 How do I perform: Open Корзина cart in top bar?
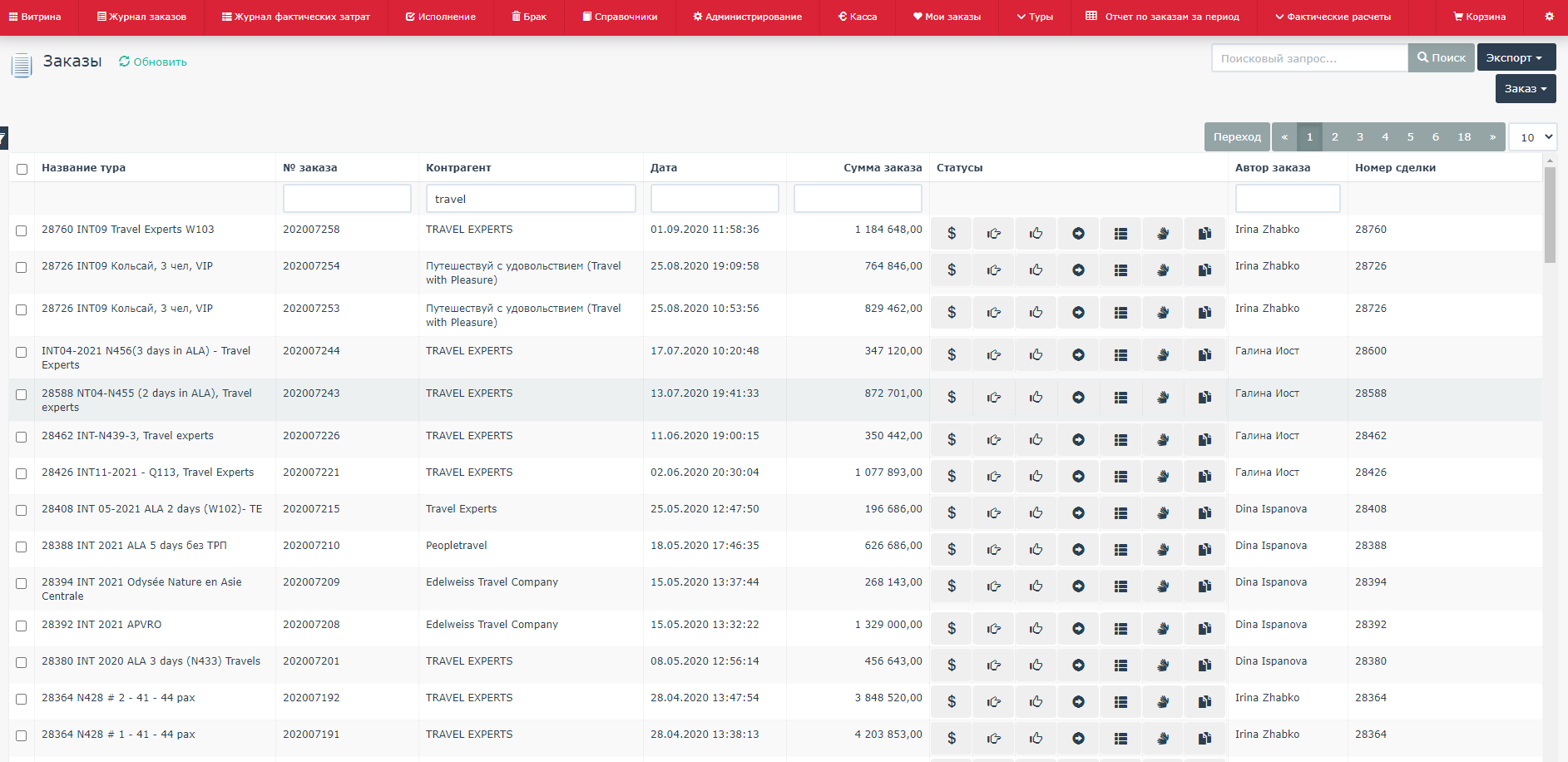(x=1479, y=17)
